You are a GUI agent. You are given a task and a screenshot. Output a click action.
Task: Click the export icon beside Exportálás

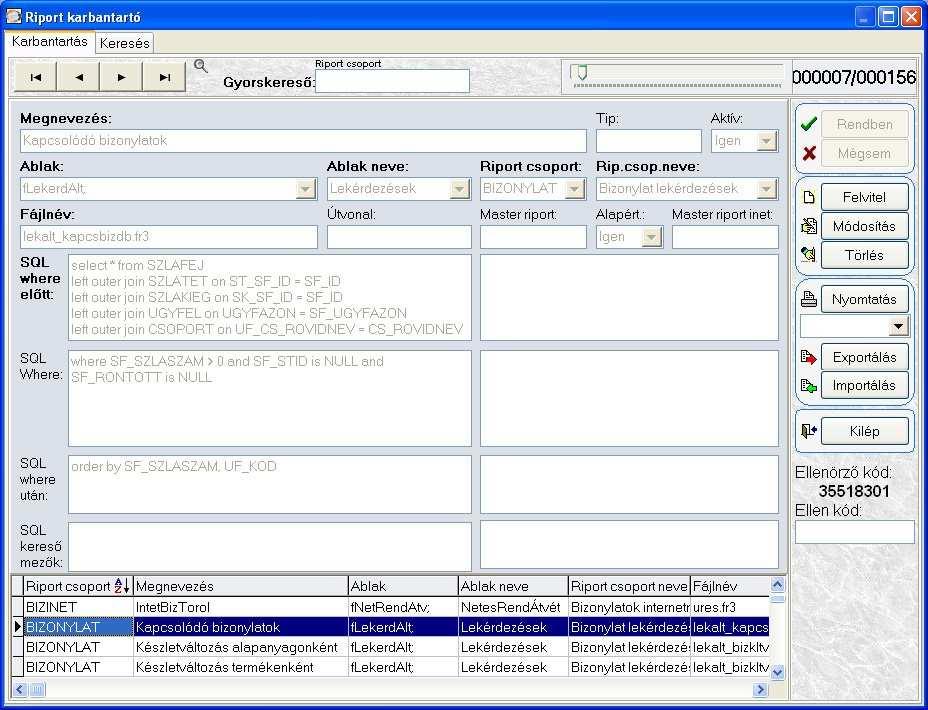coord(808,357)
